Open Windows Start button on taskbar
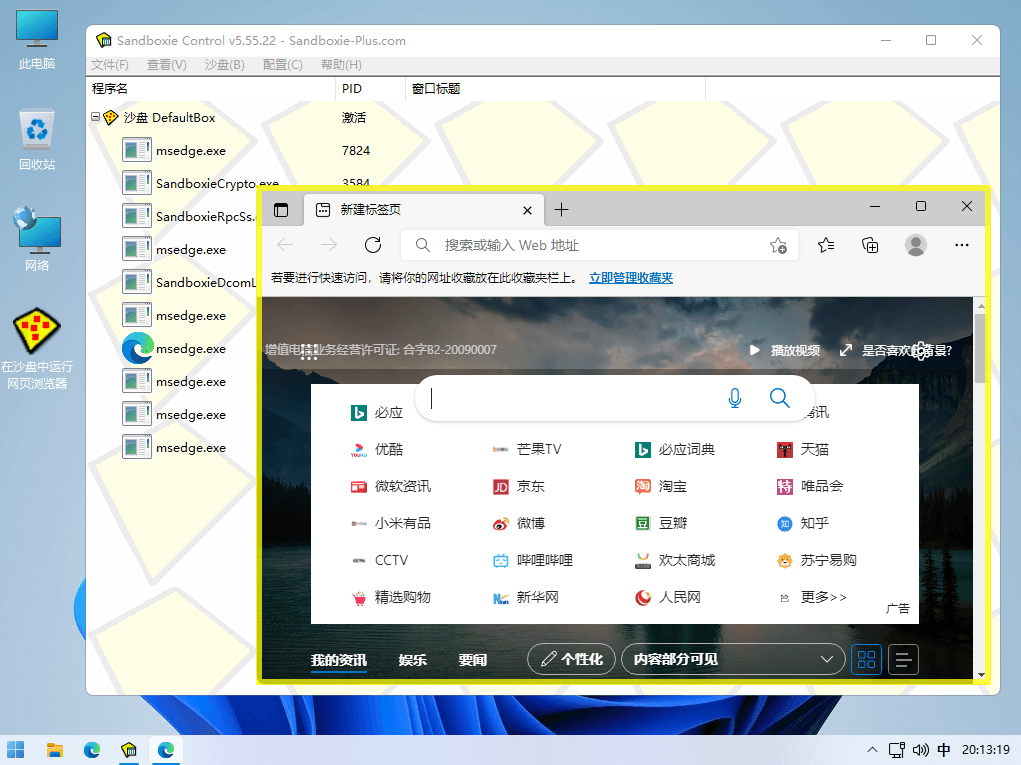 coord(16,750)
